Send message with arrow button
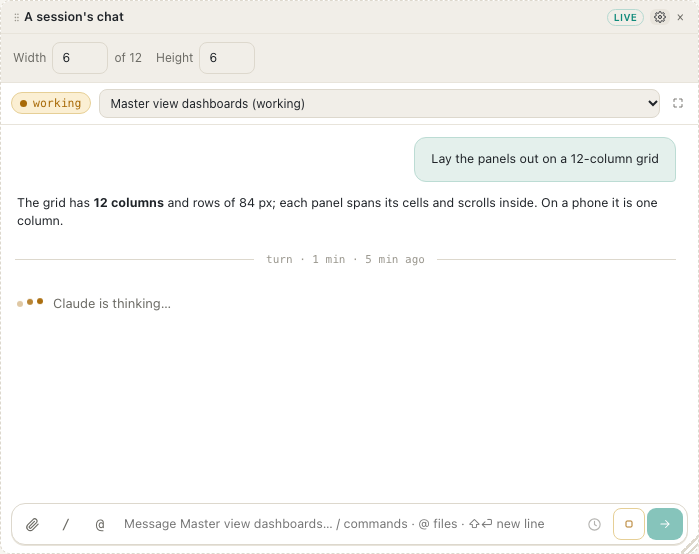699x554 pixels. [665, 524]
